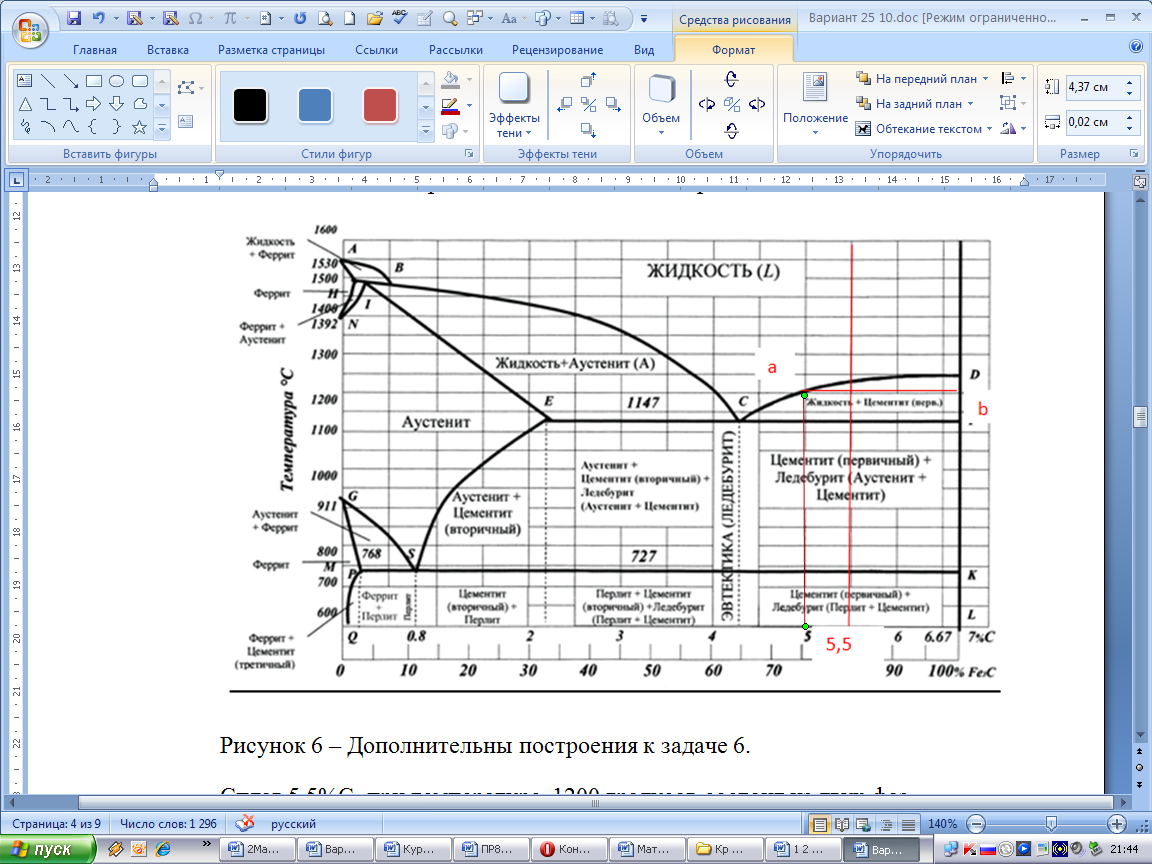
Task: Expand На задний план arrow
Action: pos(970,104)
